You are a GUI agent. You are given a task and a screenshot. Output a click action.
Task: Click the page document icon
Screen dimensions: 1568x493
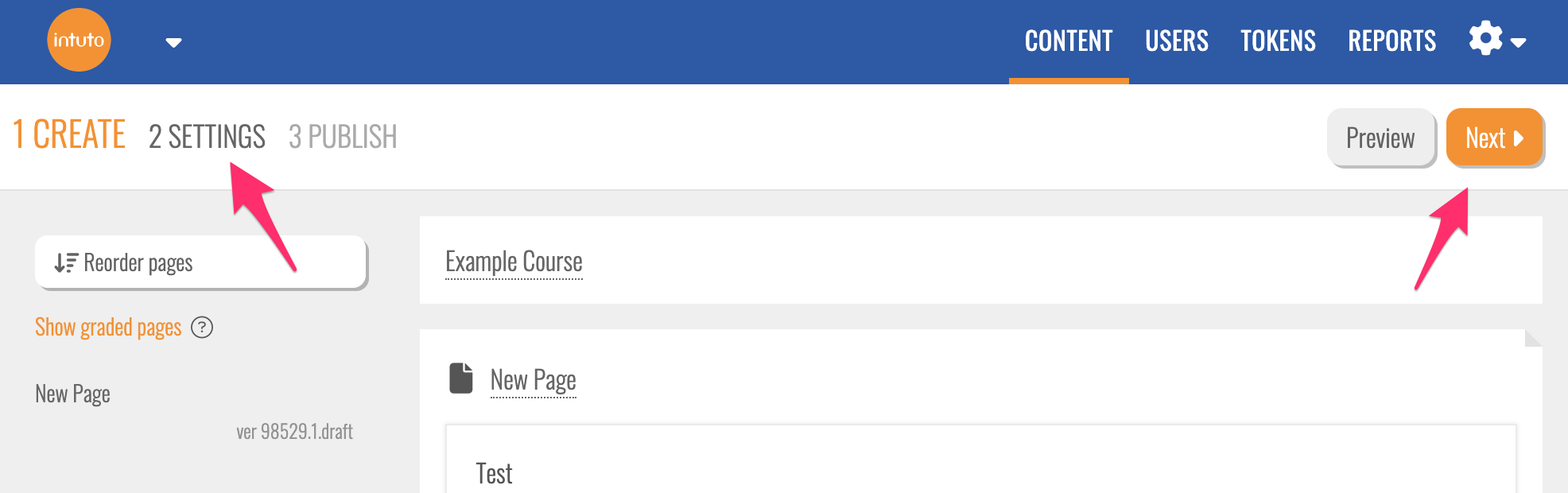click(461, 378)
